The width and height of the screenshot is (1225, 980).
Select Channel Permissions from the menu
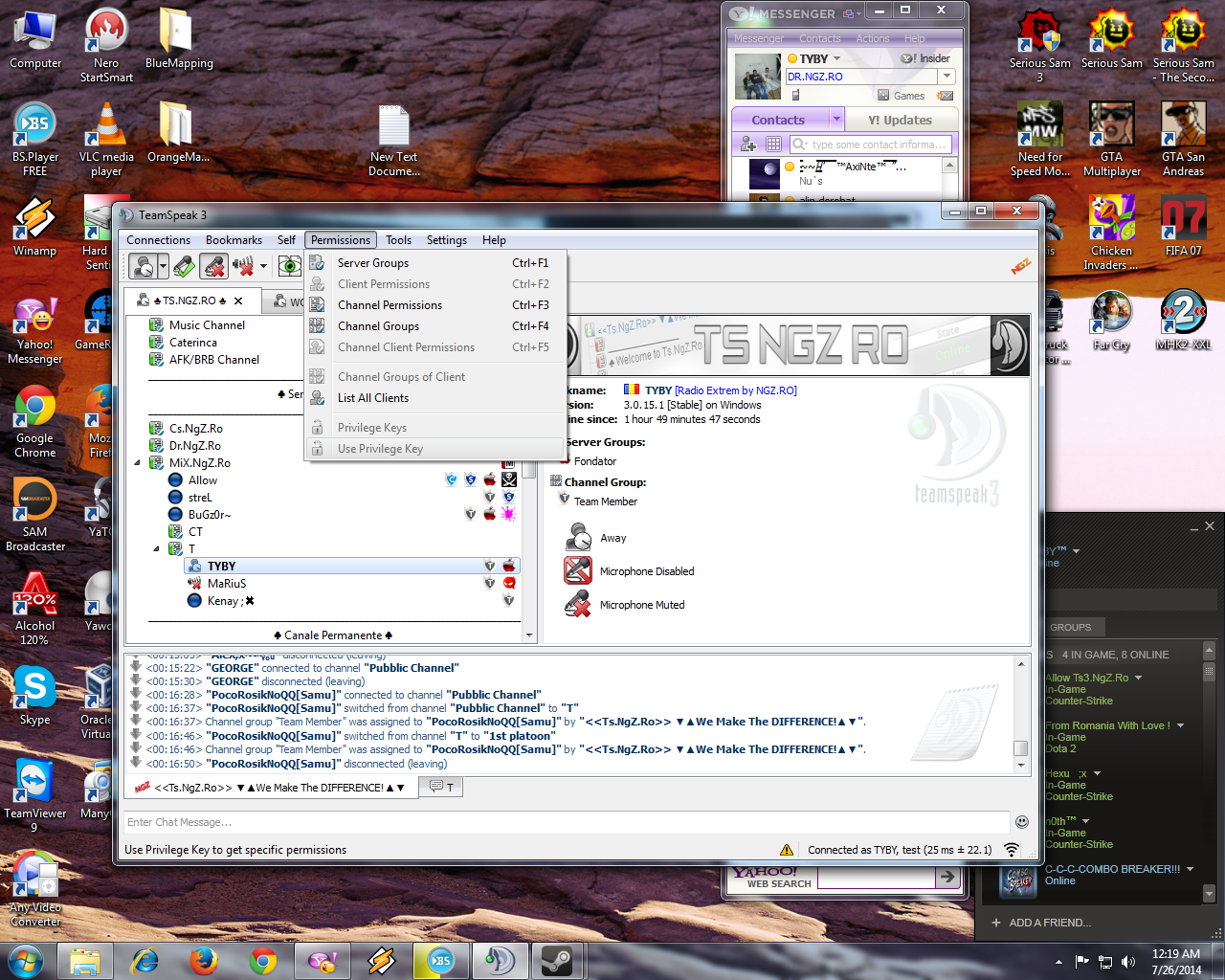390,305
